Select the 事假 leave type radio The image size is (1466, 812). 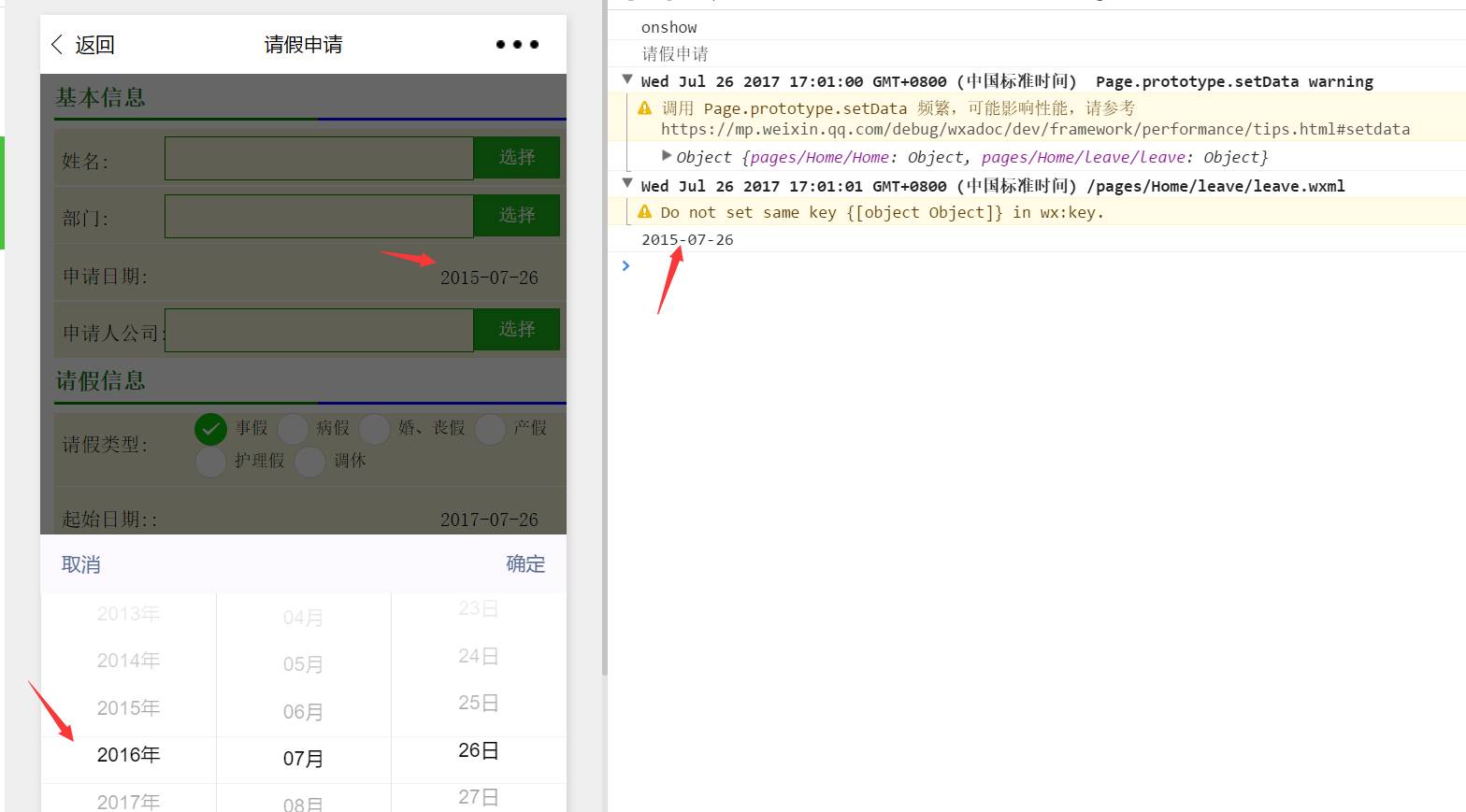click(x=211, y=429)
